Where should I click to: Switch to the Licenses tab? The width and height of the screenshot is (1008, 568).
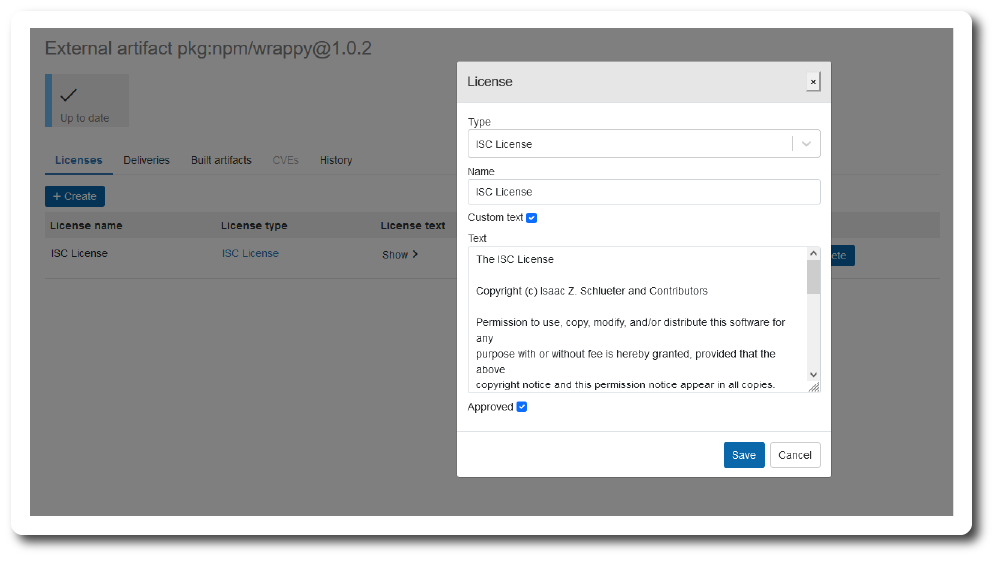point(78,160)
